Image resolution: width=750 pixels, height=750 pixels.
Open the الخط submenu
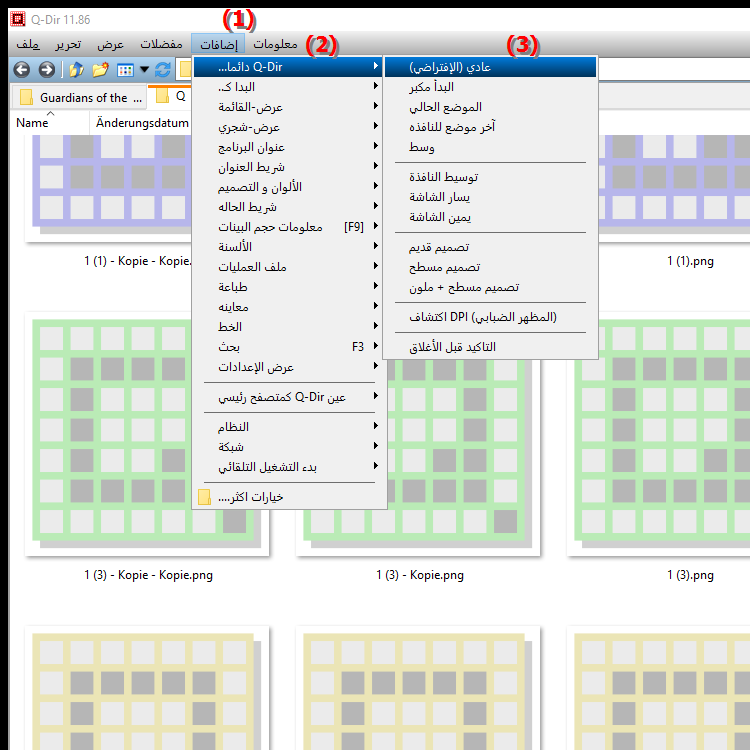tap(288, 327)
